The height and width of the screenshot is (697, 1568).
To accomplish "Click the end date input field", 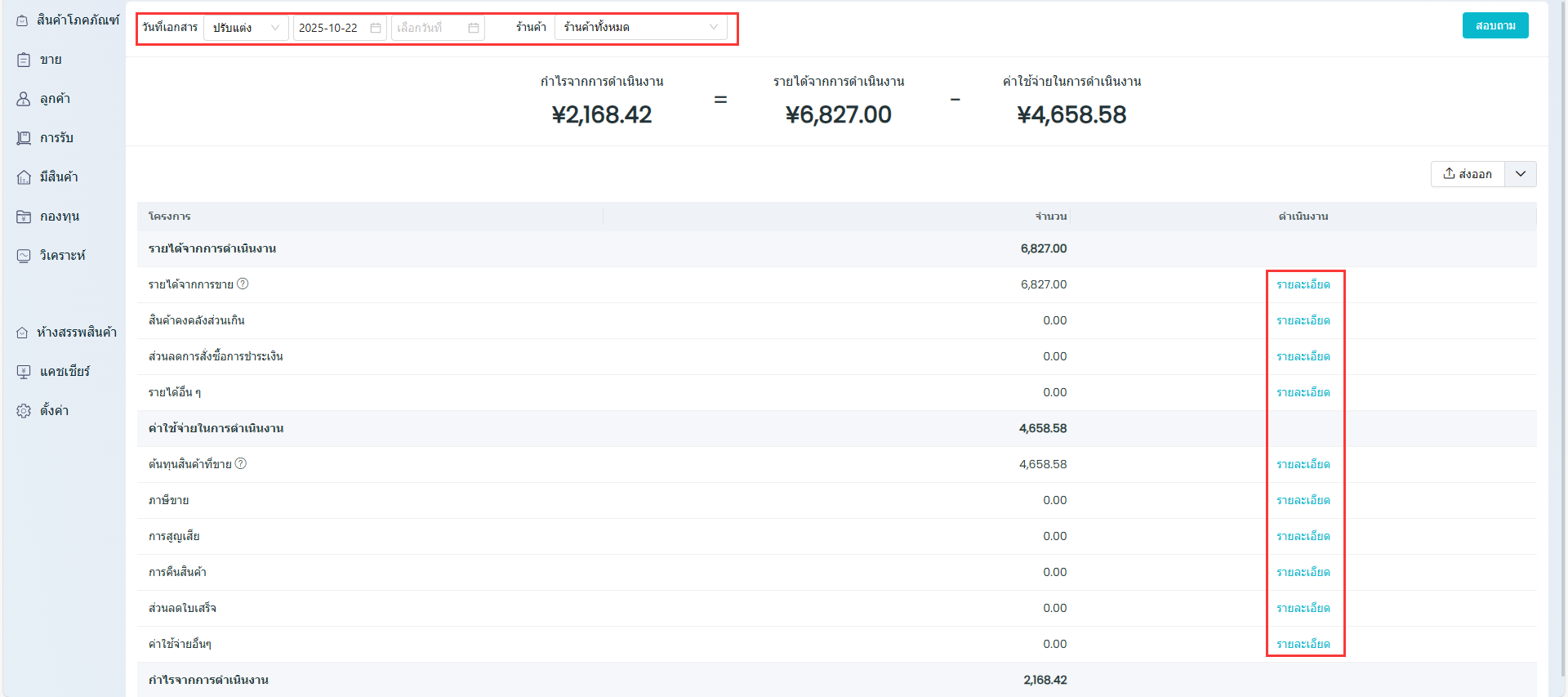I will pyautogui.click(x=430, y=28).
